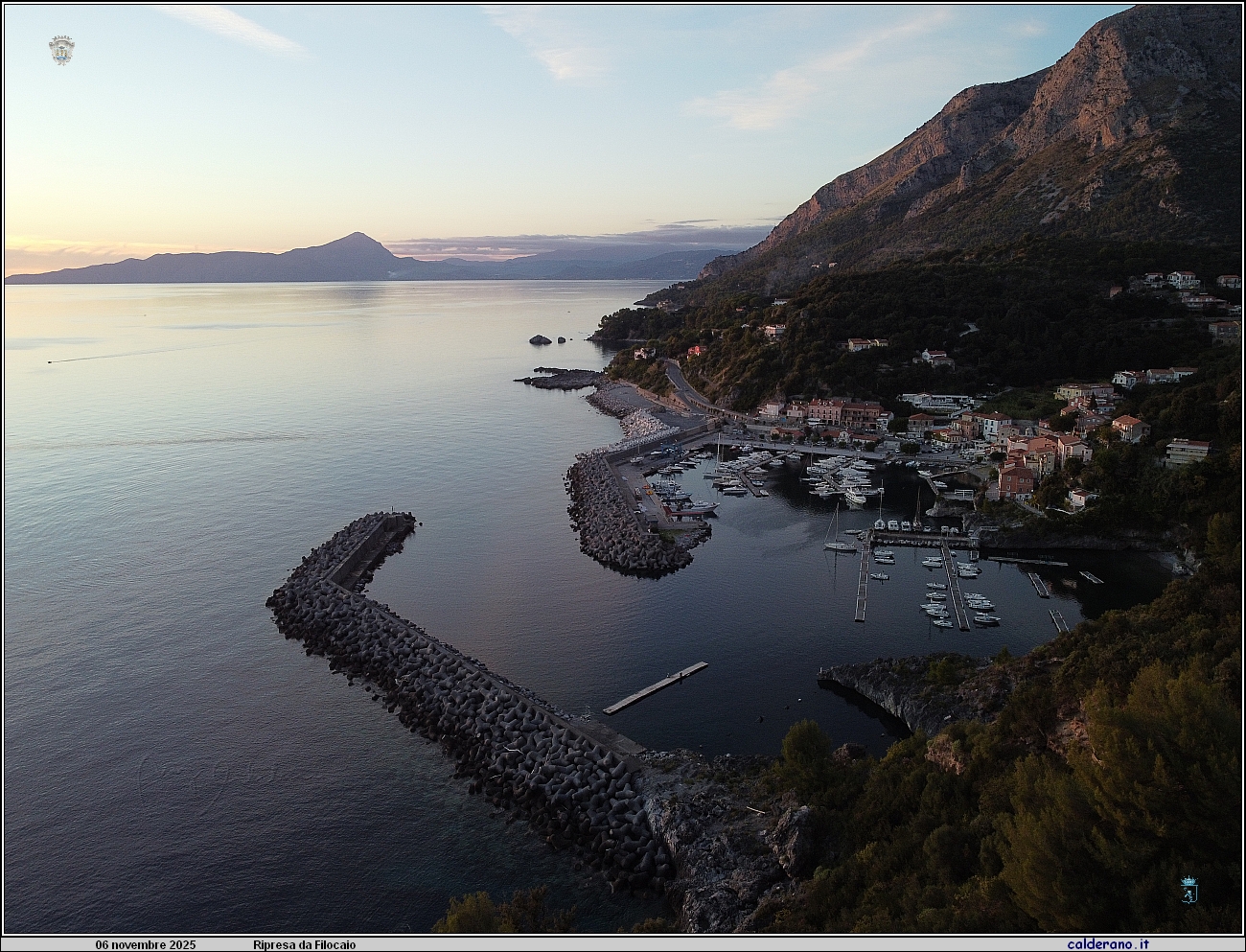The height and width of the screenshot is (952, 1246).
Task: Click the long pontoon lined with small boats
Action: tap(955, 585)
